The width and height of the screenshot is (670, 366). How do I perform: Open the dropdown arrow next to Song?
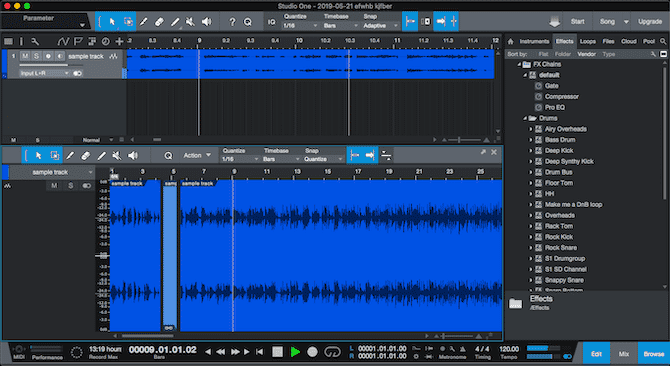tap(626, 22)
